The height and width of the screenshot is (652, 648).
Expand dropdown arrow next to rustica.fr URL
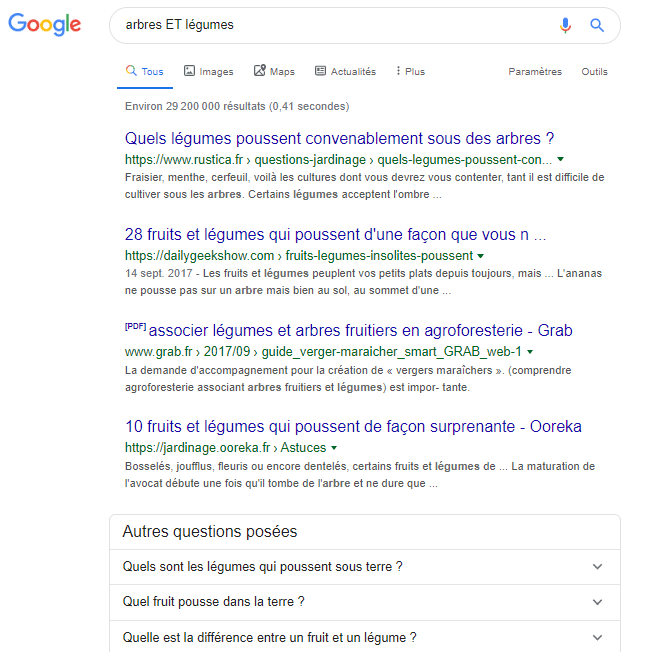561,159
